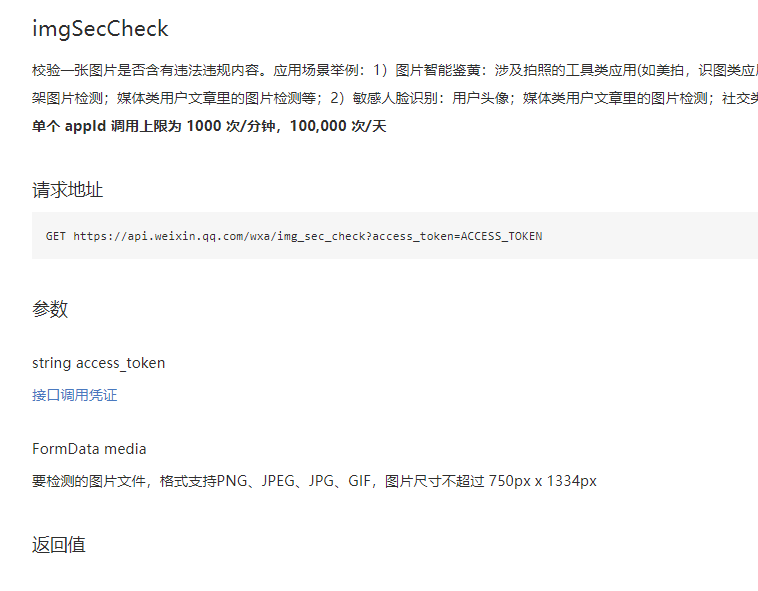Click the 请求地址 section heading
Viewport: 758px width, 591px height.
click(67, 190)
